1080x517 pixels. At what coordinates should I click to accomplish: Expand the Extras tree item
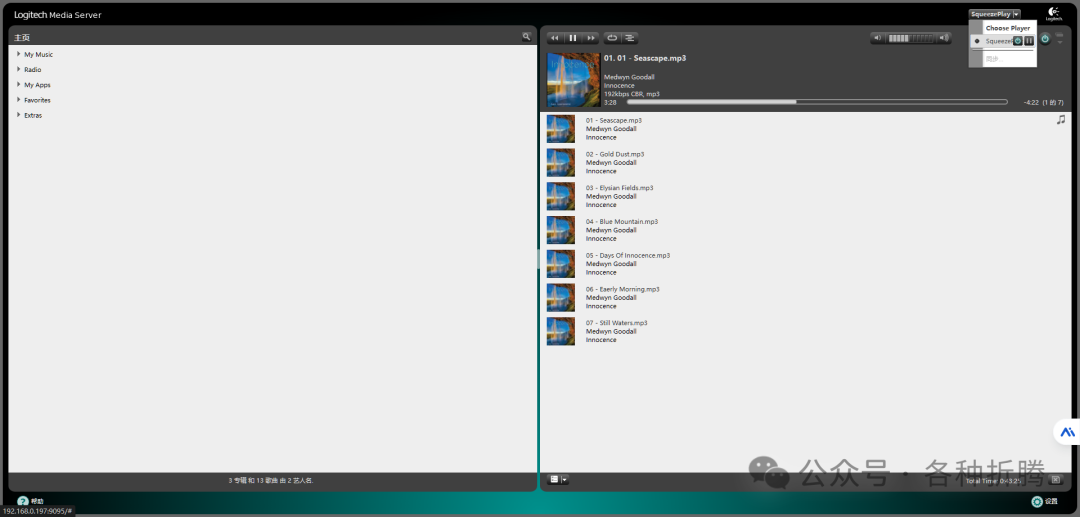coord(19,114)
